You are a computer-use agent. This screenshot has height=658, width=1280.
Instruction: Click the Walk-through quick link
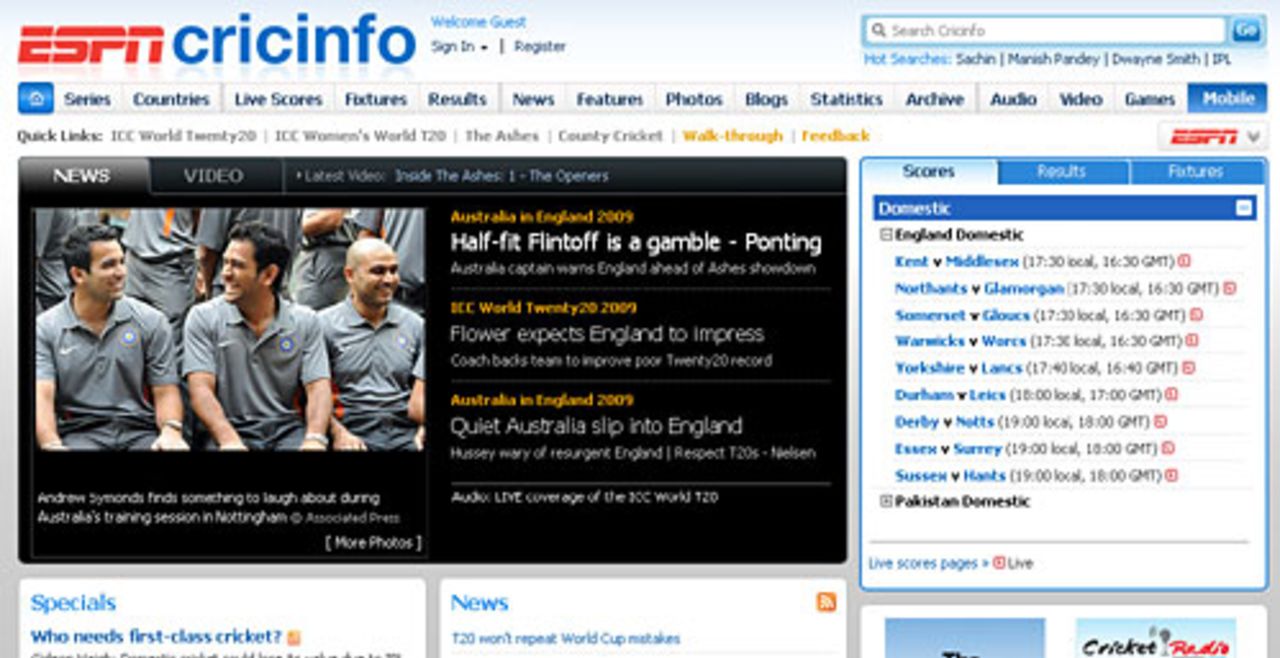pyautogui.click(x=733, y=136)
